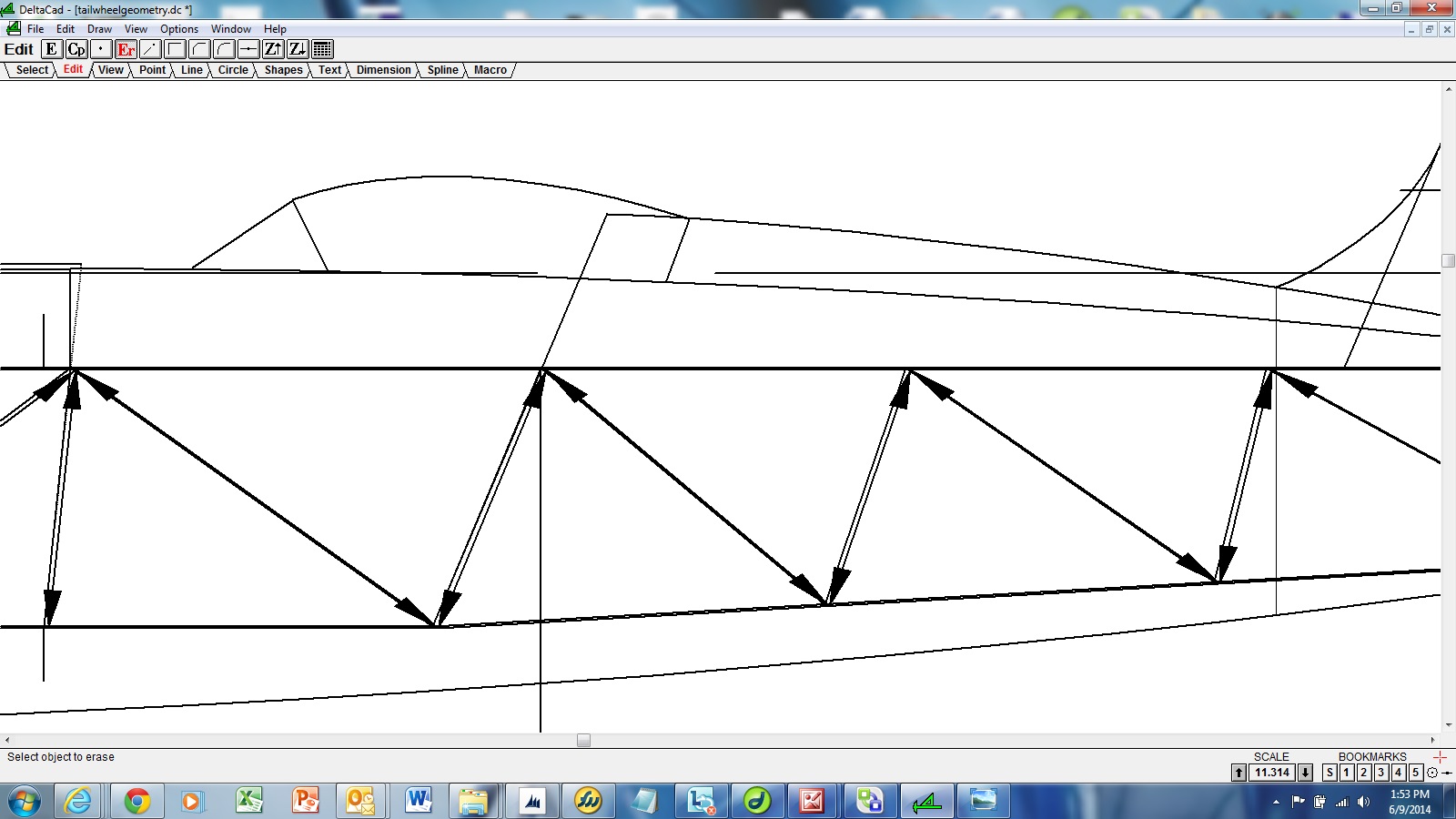Toggle the circular snap icon beside bookmarks
The width and height of the screenshot is (1456, 819).
point(1432,773)
